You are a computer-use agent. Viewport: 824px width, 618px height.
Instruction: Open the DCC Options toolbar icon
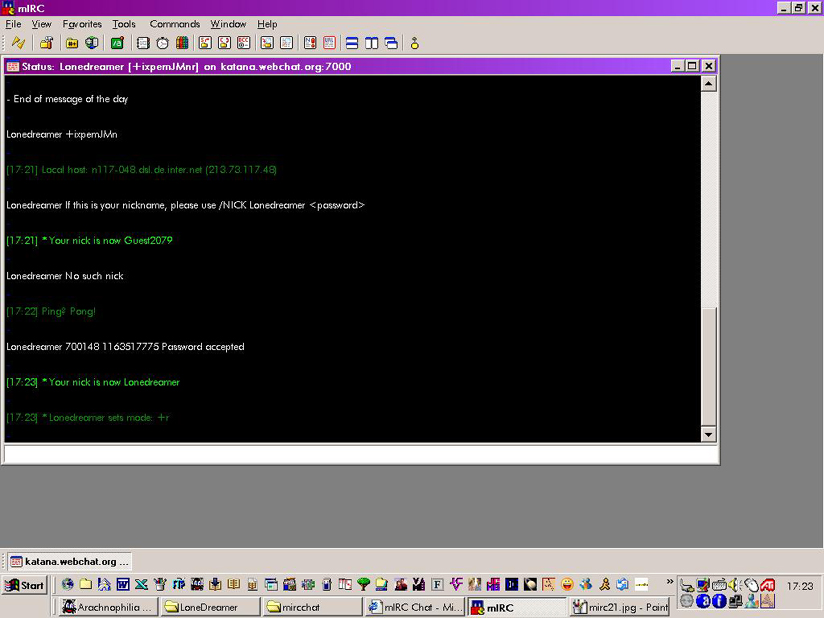point(243,43)
